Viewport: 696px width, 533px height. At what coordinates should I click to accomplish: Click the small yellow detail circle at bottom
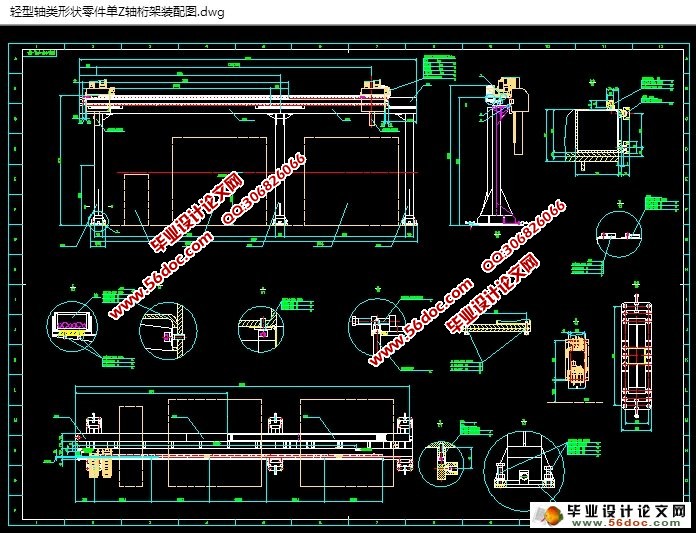[442, 465]
